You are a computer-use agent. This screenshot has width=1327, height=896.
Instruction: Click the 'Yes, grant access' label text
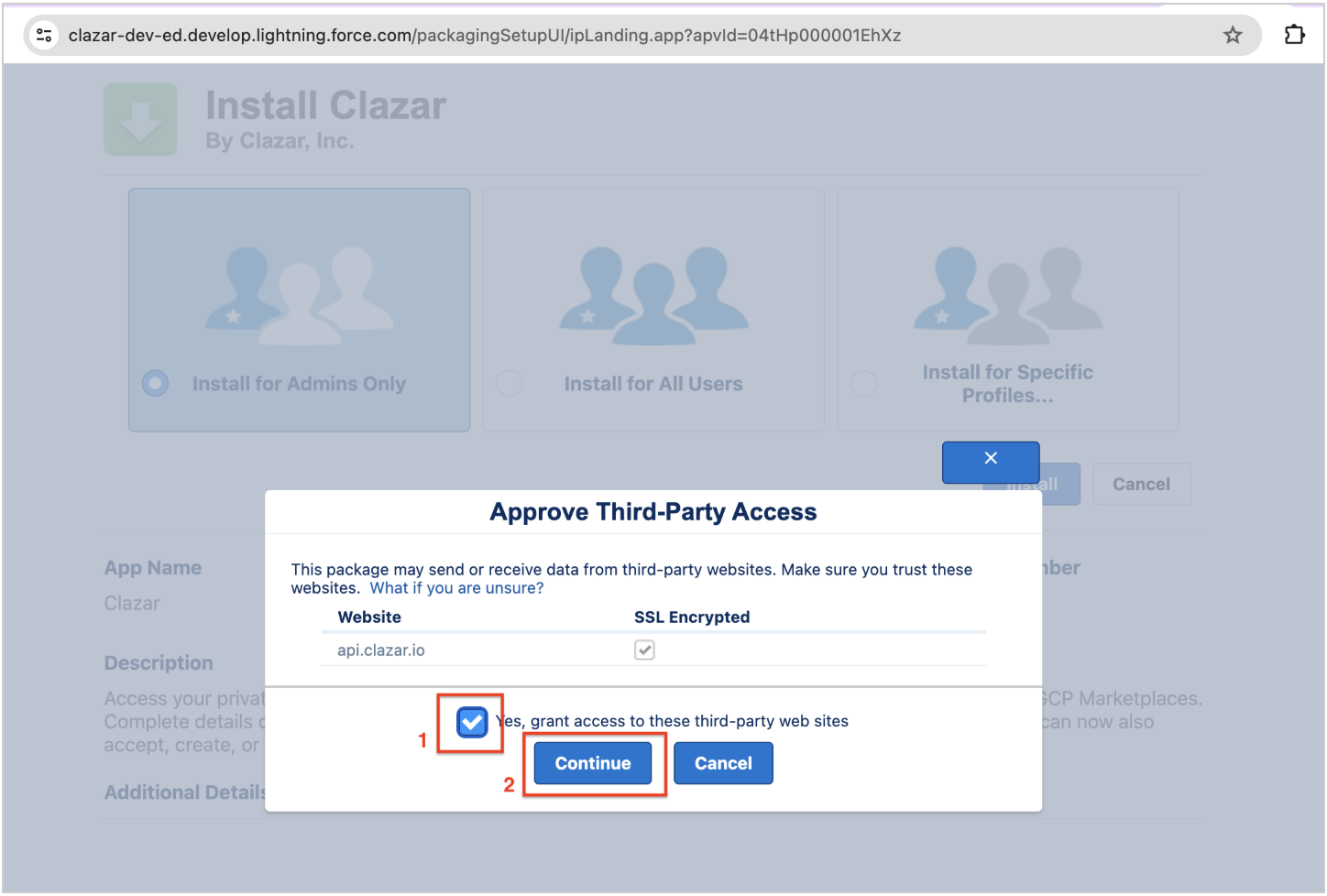(672, 721)
